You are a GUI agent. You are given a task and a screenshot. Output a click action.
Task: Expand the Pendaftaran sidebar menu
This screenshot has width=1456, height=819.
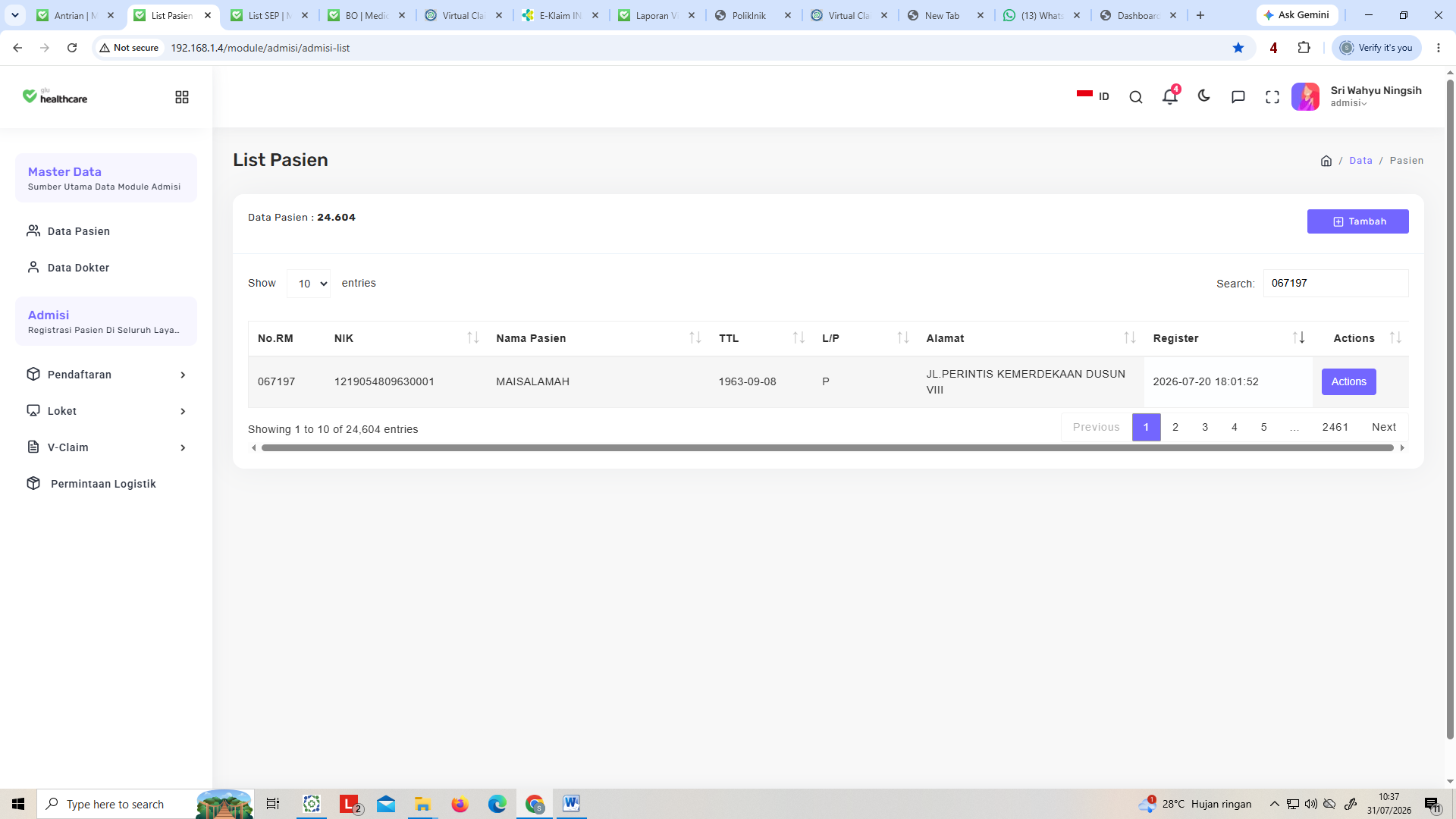(106, 375)
